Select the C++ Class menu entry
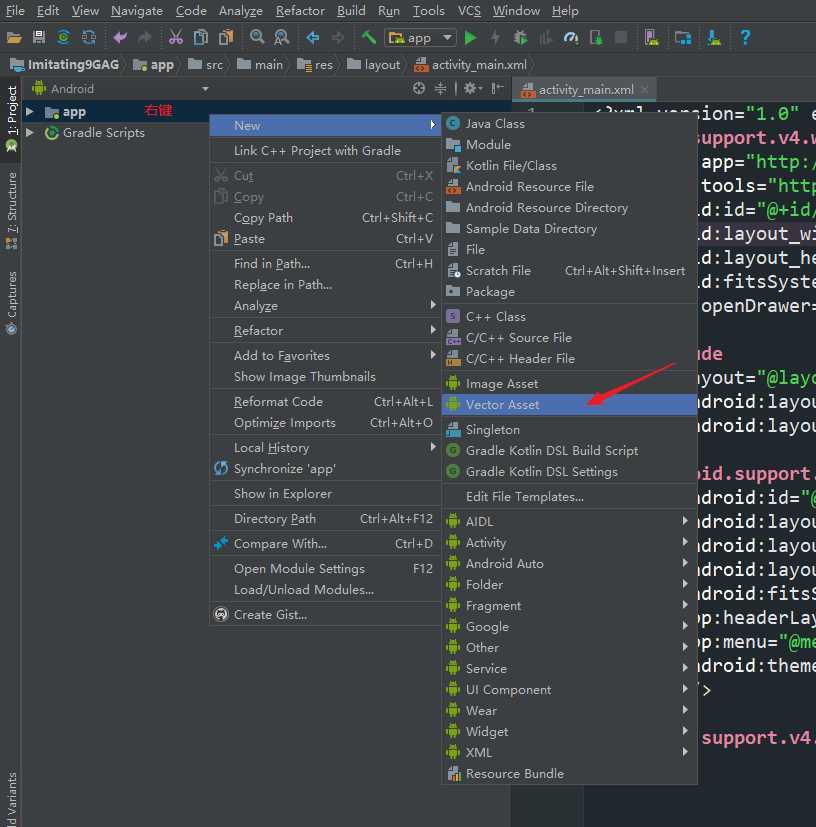Screen dimensions: 816x827 (x=569, y=316)
